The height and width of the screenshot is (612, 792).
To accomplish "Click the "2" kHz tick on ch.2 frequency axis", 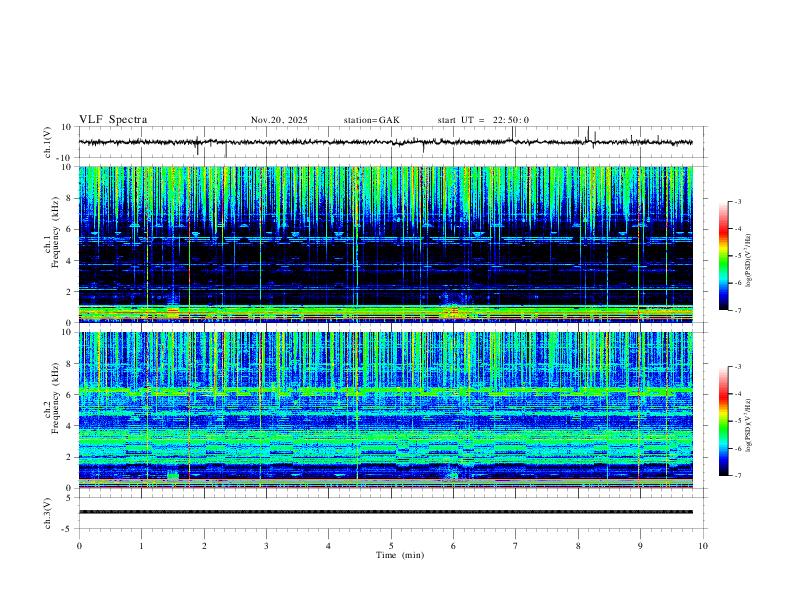I will 70,457.
